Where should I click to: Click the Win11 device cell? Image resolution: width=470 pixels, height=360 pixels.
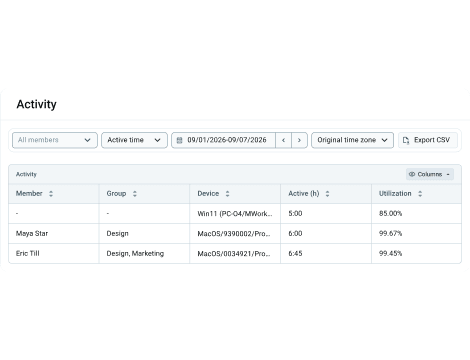235,213
